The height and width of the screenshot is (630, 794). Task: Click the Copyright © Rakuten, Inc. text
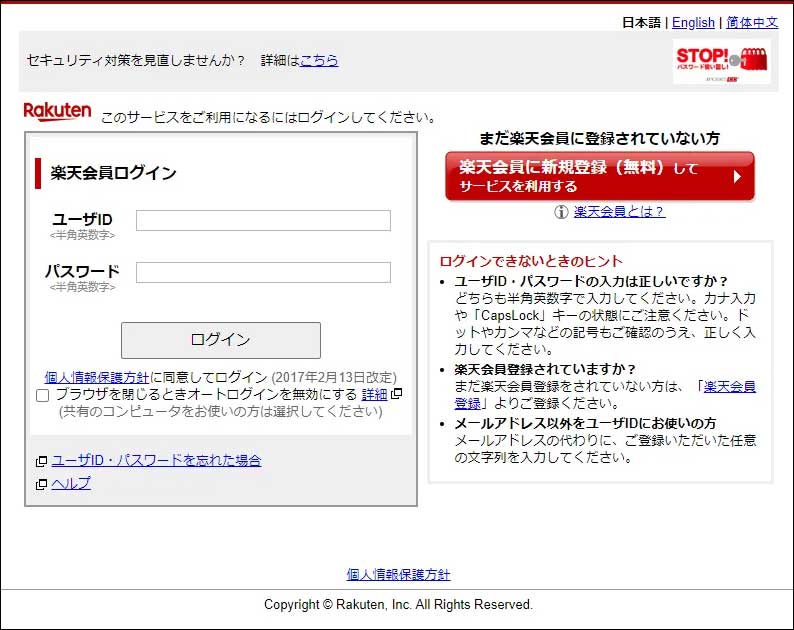point(398,604)
